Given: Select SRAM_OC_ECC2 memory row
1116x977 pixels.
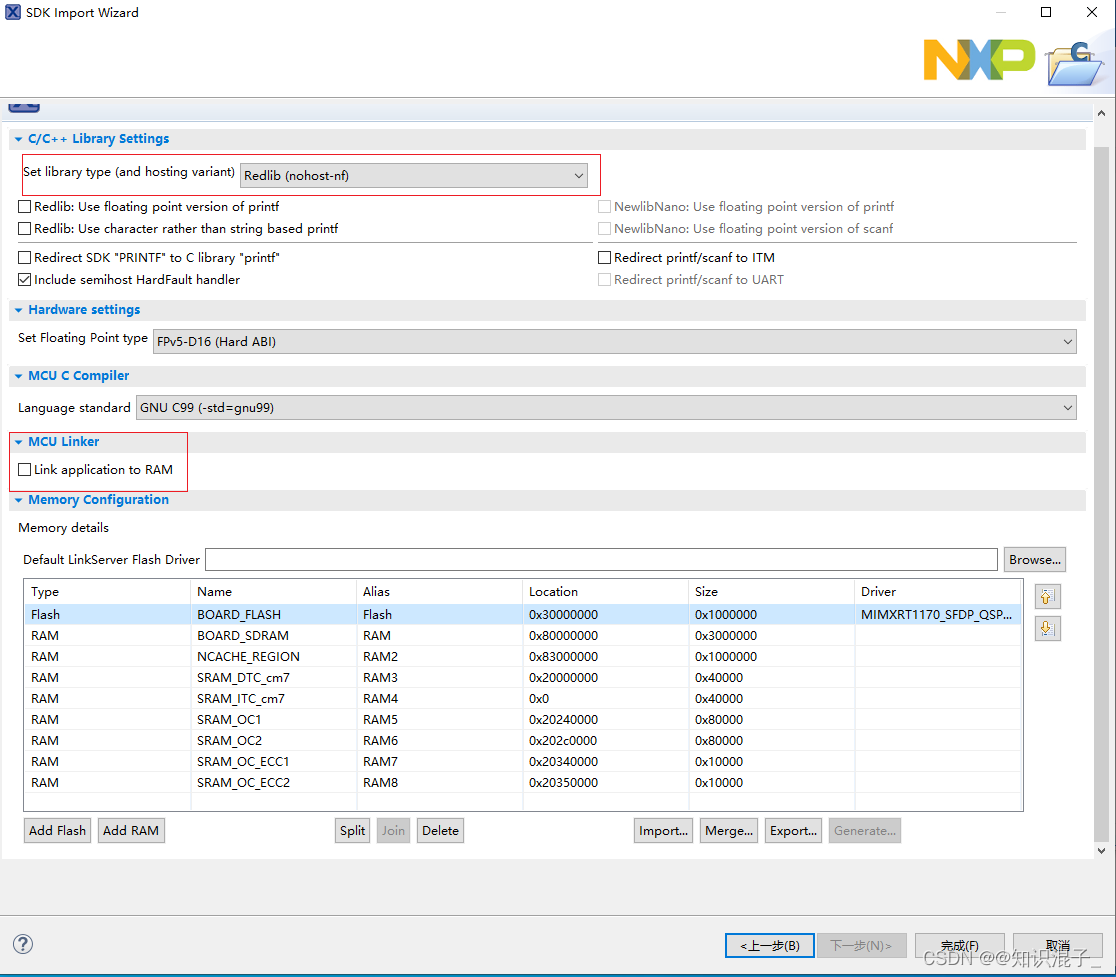Looking at the screenshot, I should point(523,782).
